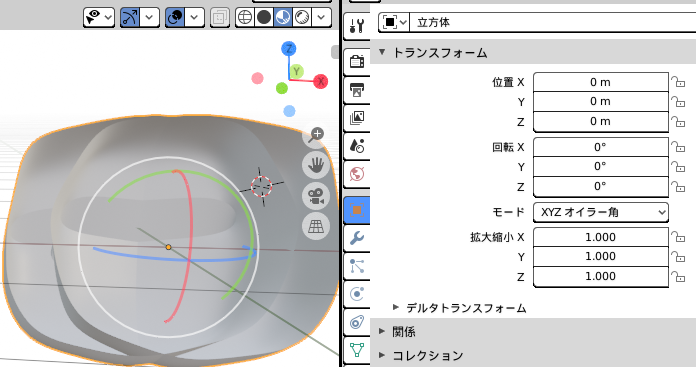The height and width of the screenshot is (367, 696).
Task: Open the Modifiers wrench tab
Action: point(357,238)
